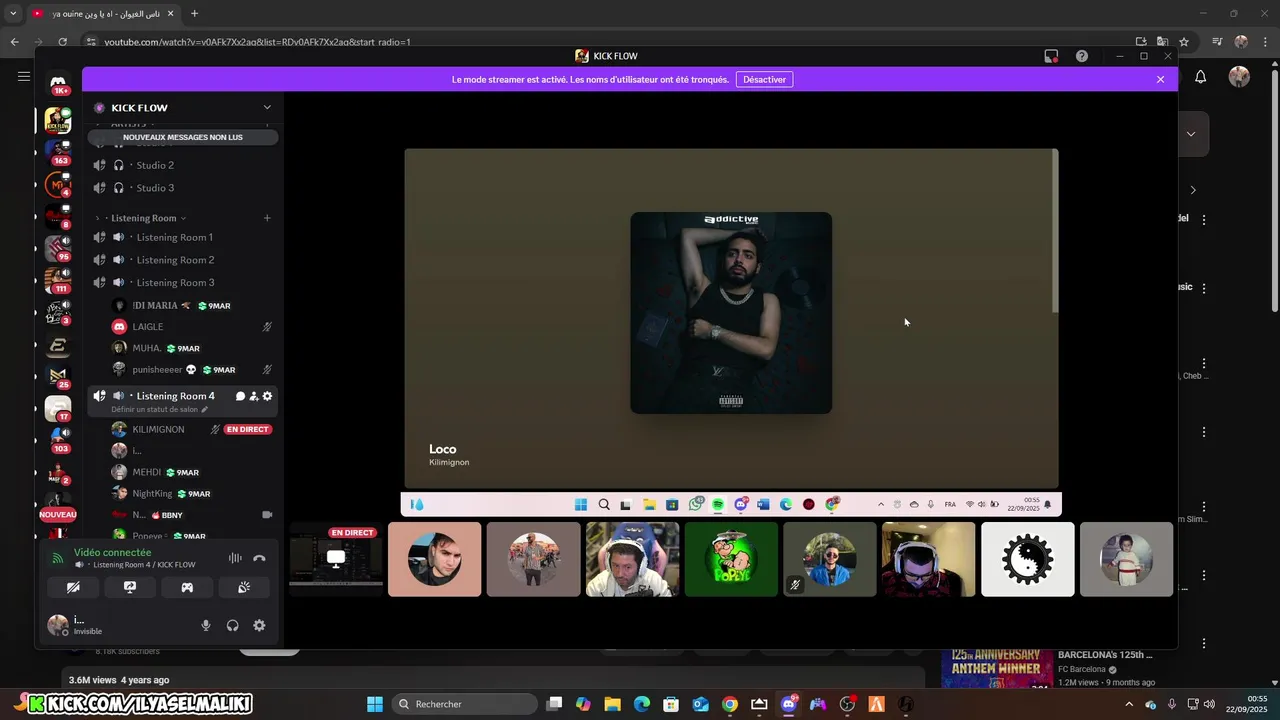The image size is (1280, 720).
Task: Open Discord taskbar icon
Action: tap(788, 704)
